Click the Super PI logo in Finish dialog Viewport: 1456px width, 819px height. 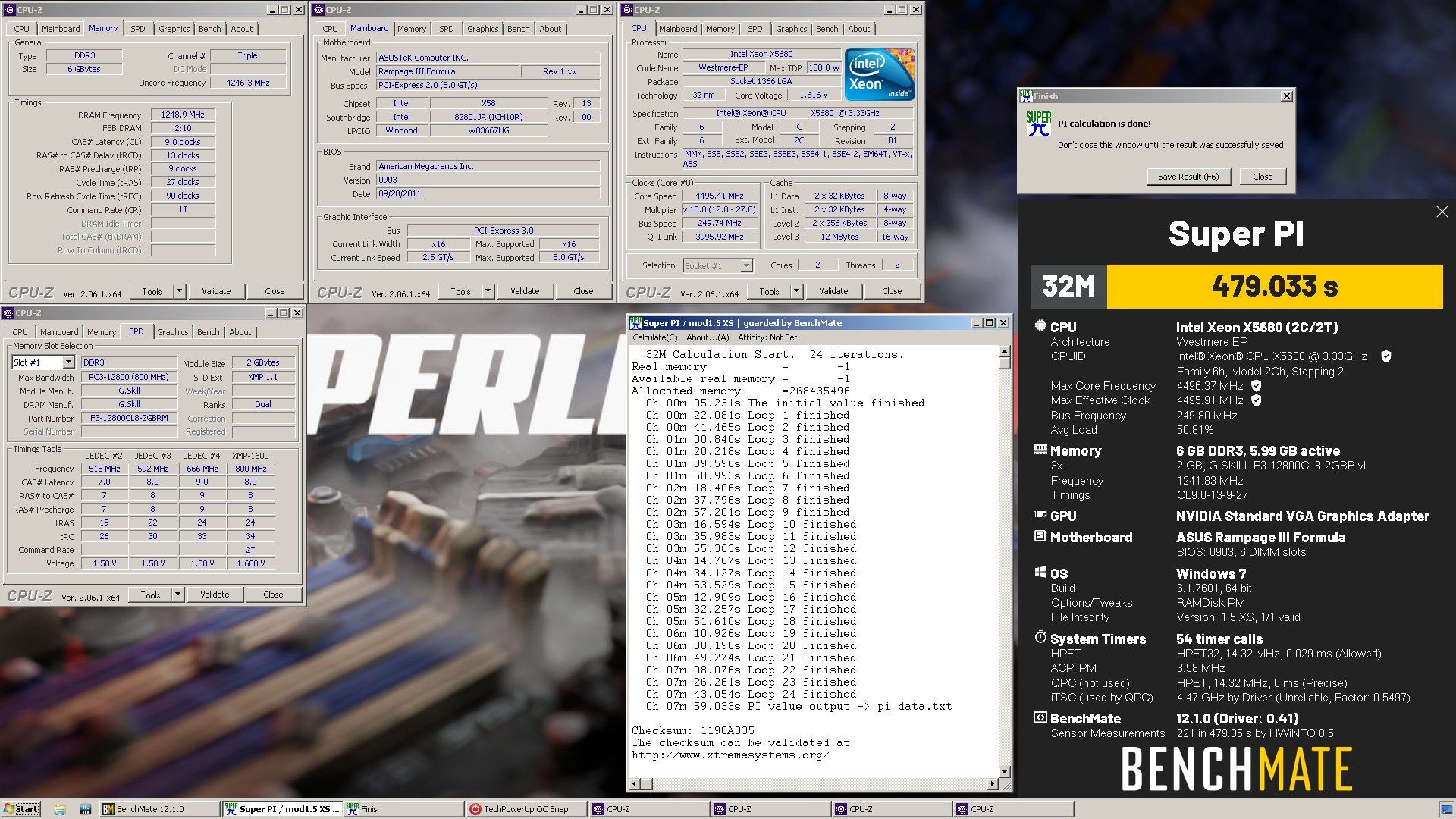pyautogui.click(x=1038, y=124)
